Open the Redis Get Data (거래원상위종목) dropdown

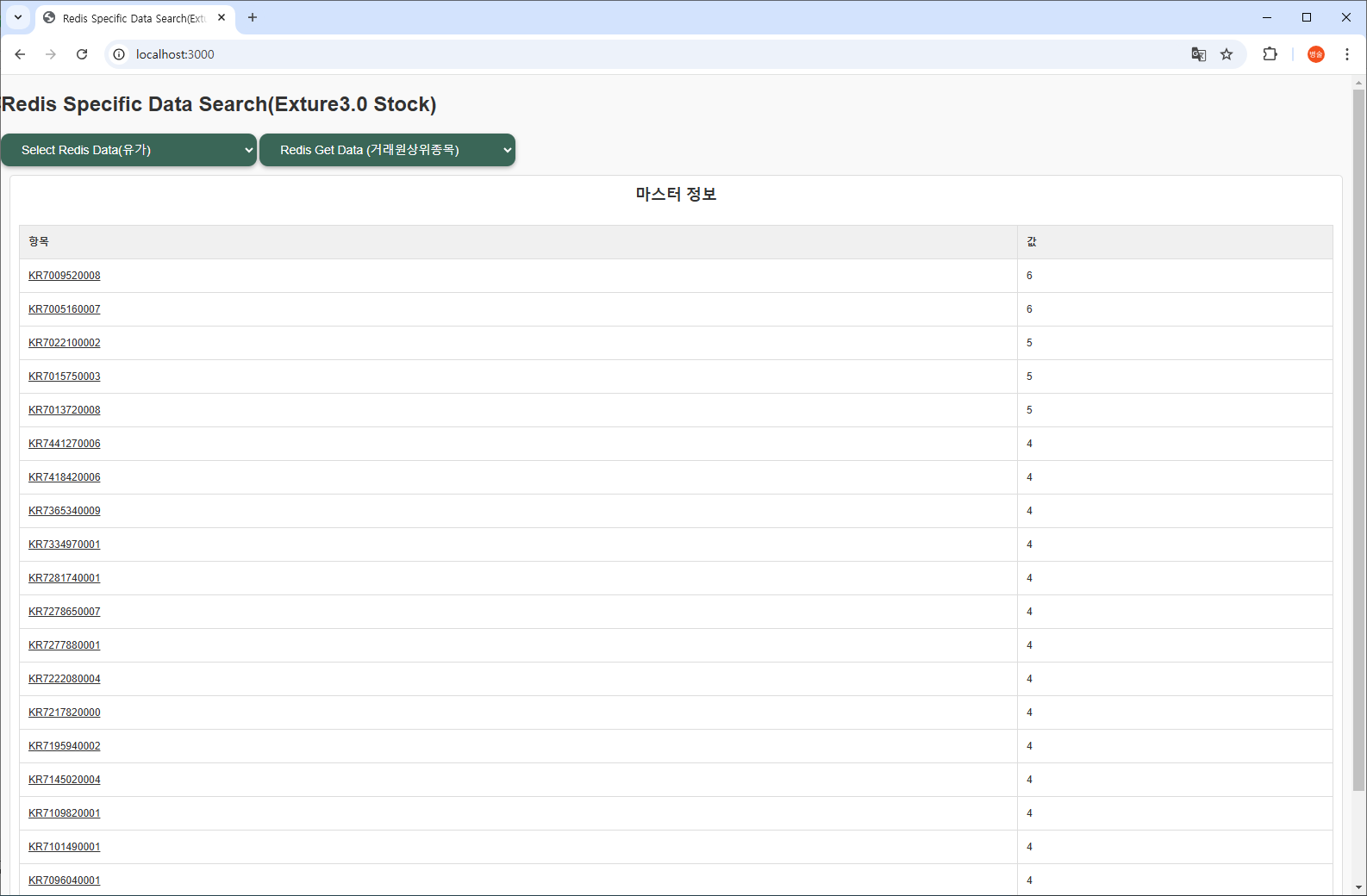[x=387, y=150]
